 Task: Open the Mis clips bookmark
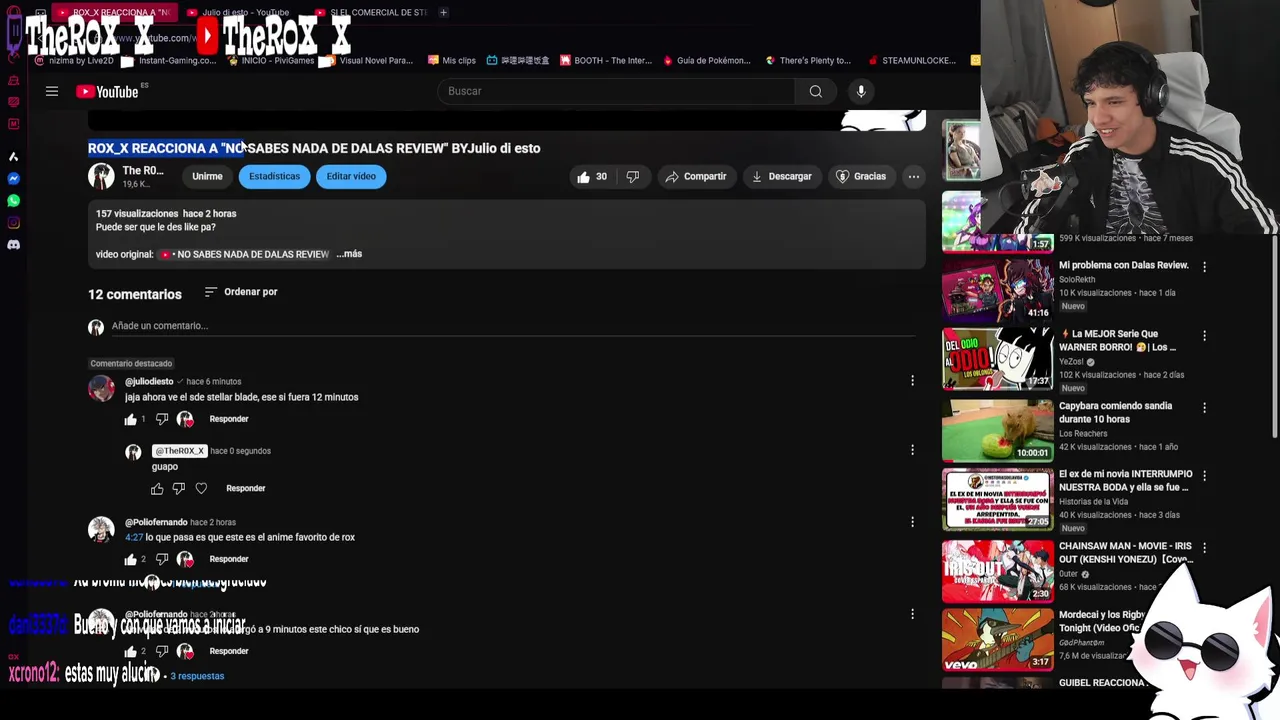point(452,60)
